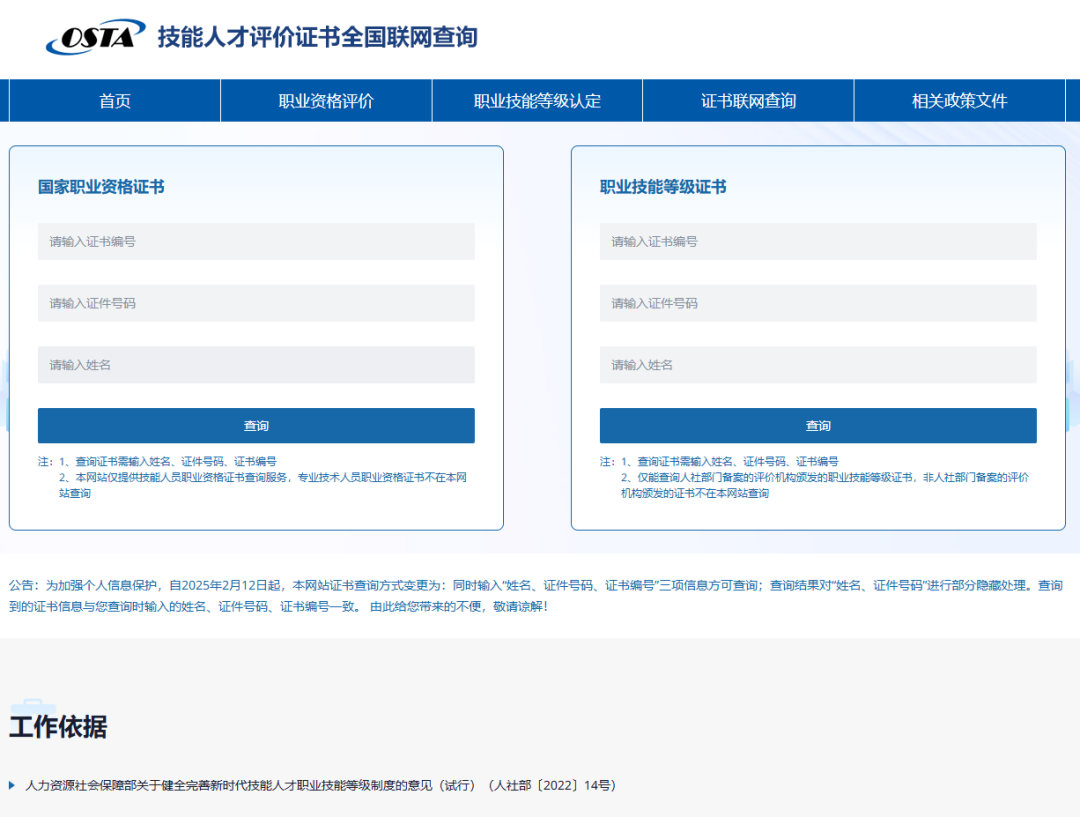The image size is (1080, 817).
Task: Focus certificate number field under 职业技能等级证书
Action: (818, 242)
